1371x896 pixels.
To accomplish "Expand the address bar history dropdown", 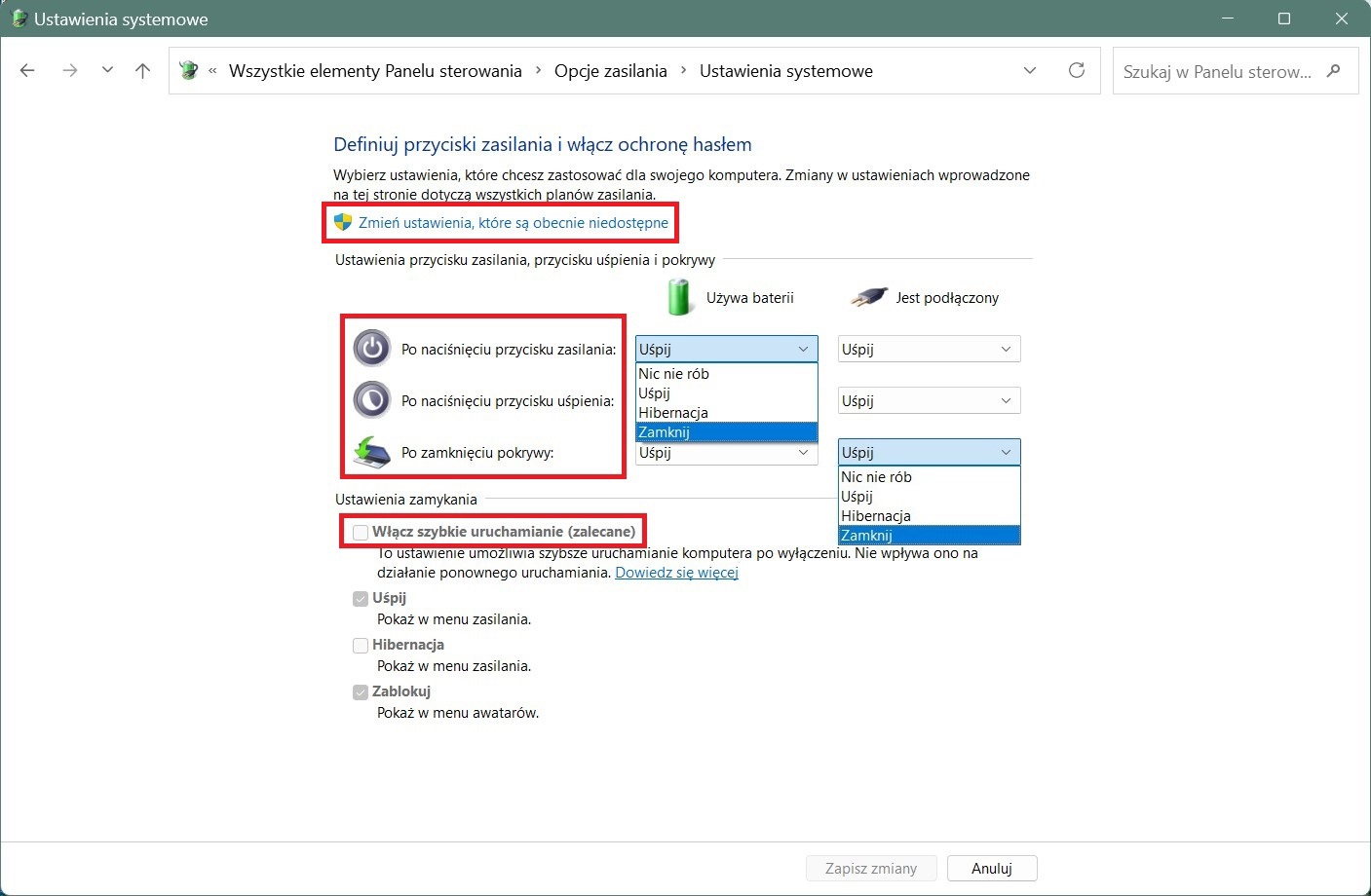I will [1030, 70].
